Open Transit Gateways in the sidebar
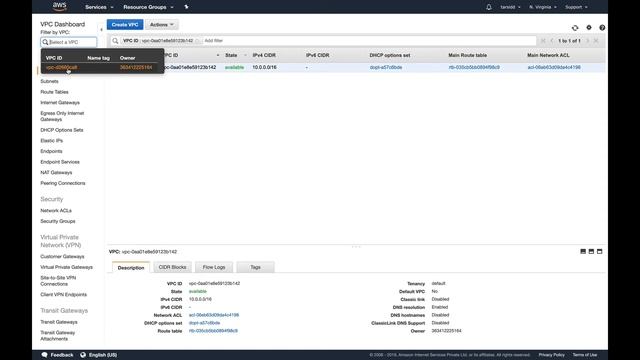This screenshot has width=640, height=360. (59, 322)
